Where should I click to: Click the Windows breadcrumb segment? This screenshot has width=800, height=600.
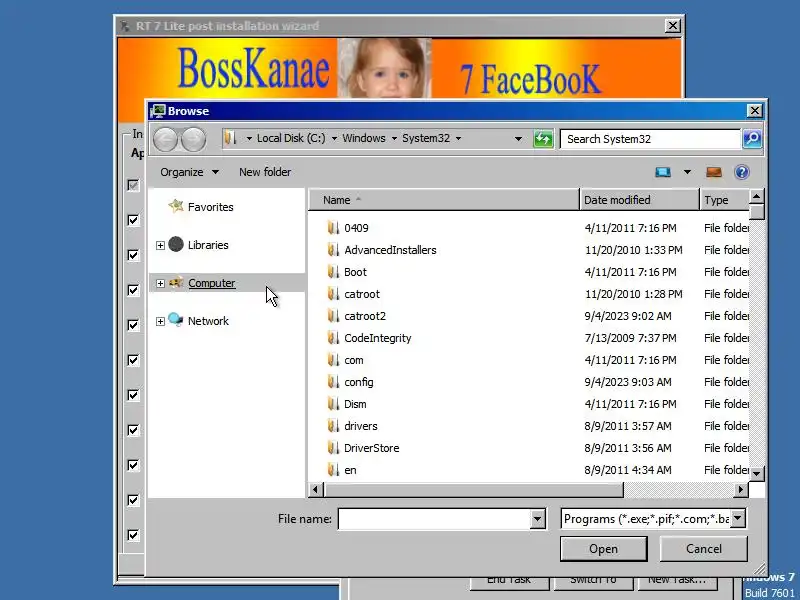pos(364,138)
